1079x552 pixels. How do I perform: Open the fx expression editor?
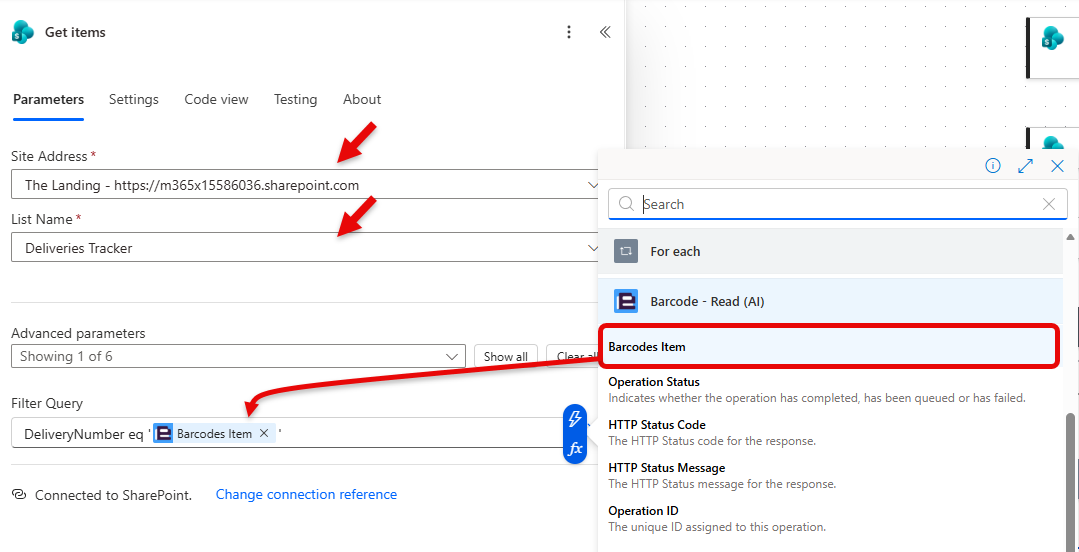(x=575, y=449)
